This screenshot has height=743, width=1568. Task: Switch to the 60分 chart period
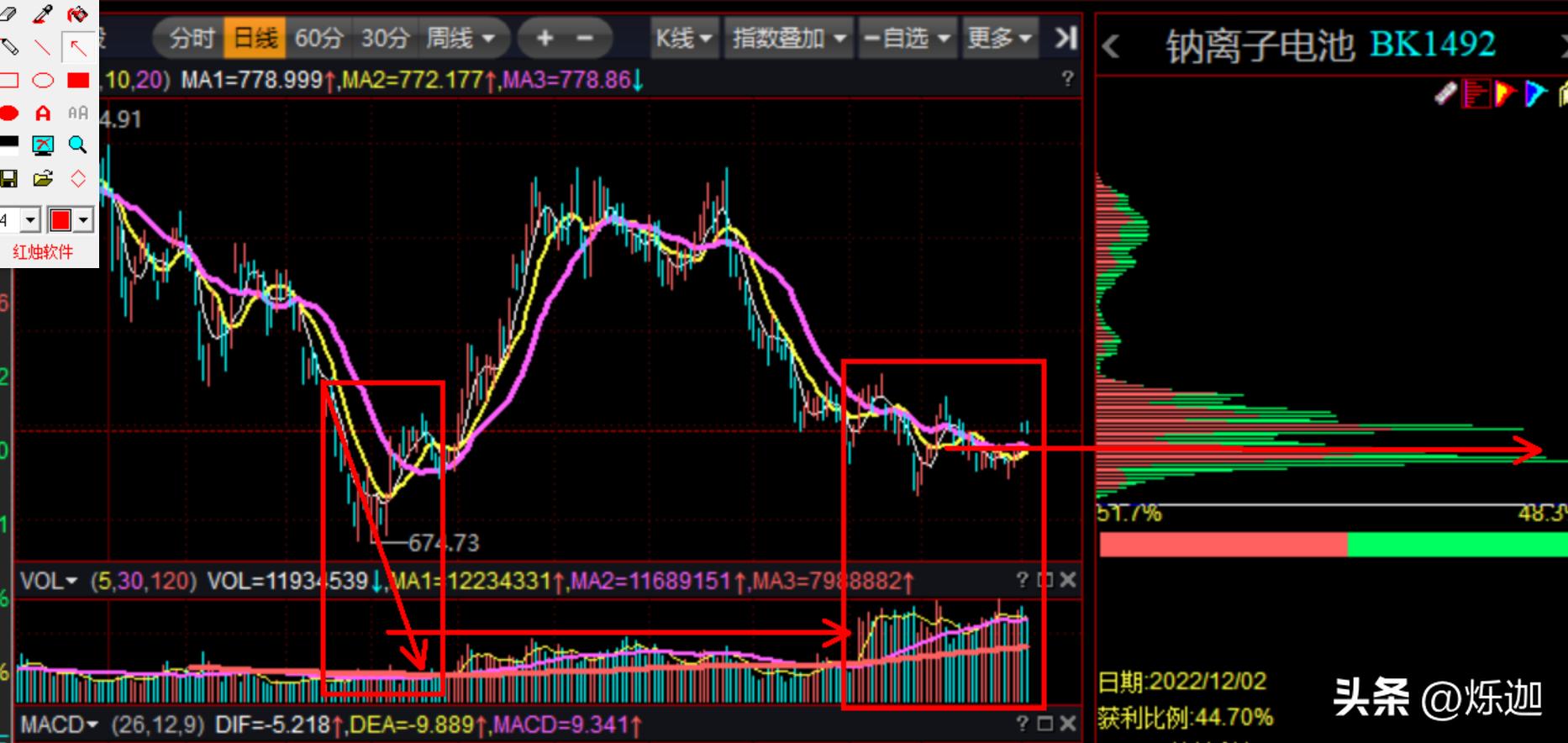click(319, 38)
